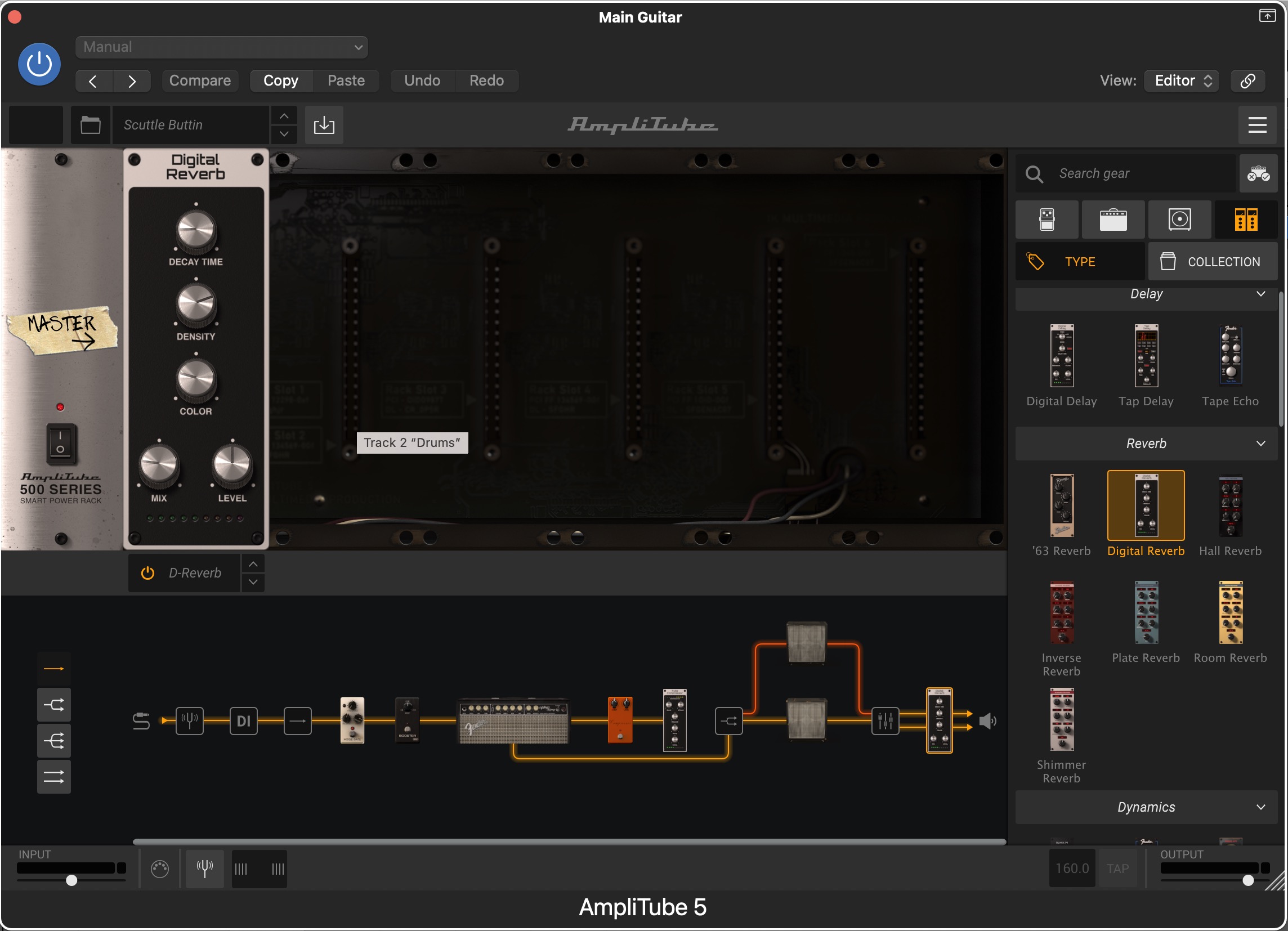This screenshot has width=1288, height=931.
Task: Switch to the TYPE tab
Action: (1080, 262)
